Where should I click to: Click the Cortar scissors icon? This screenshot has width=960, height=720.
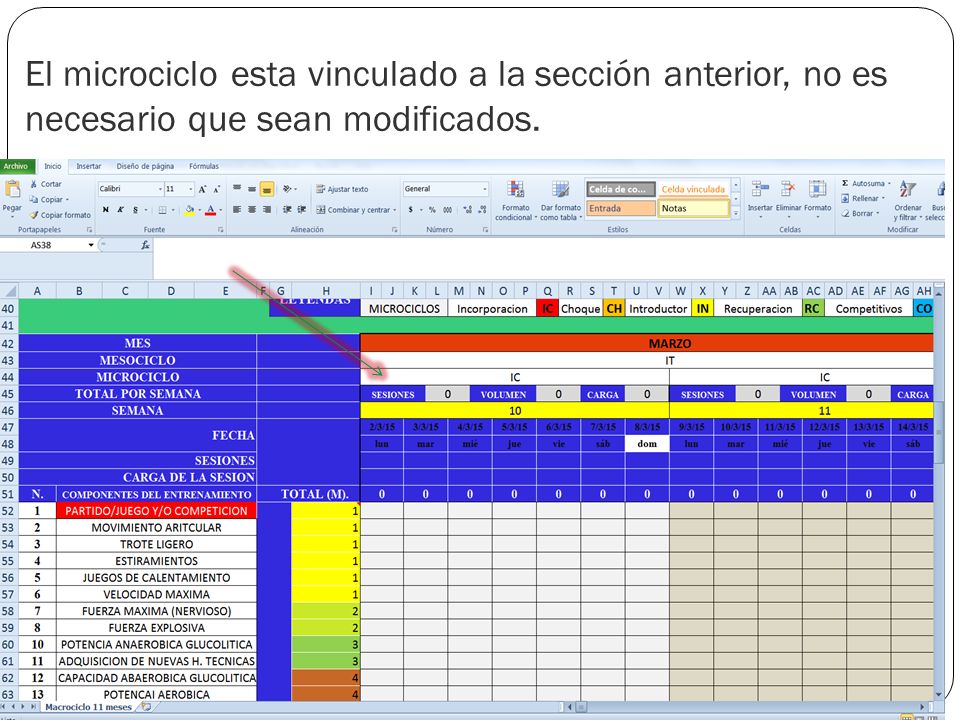(34, 184)
